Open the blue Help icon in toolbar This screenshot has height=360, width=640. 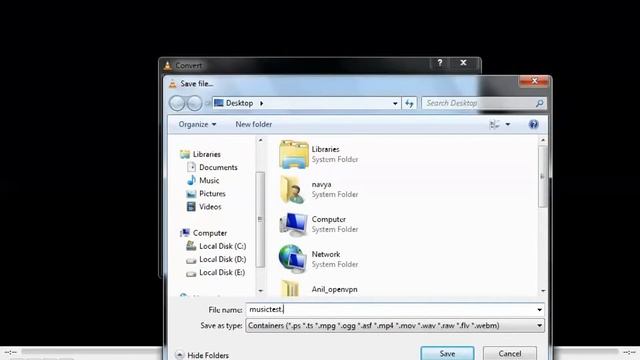coord(533,124)
